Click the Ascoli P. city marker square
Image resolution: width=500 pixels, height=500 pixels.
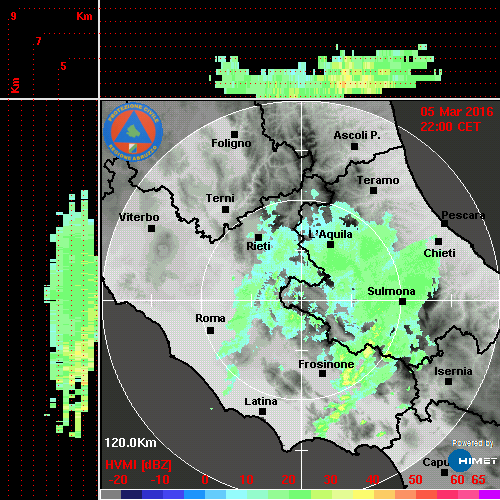(x=354, y=146)
